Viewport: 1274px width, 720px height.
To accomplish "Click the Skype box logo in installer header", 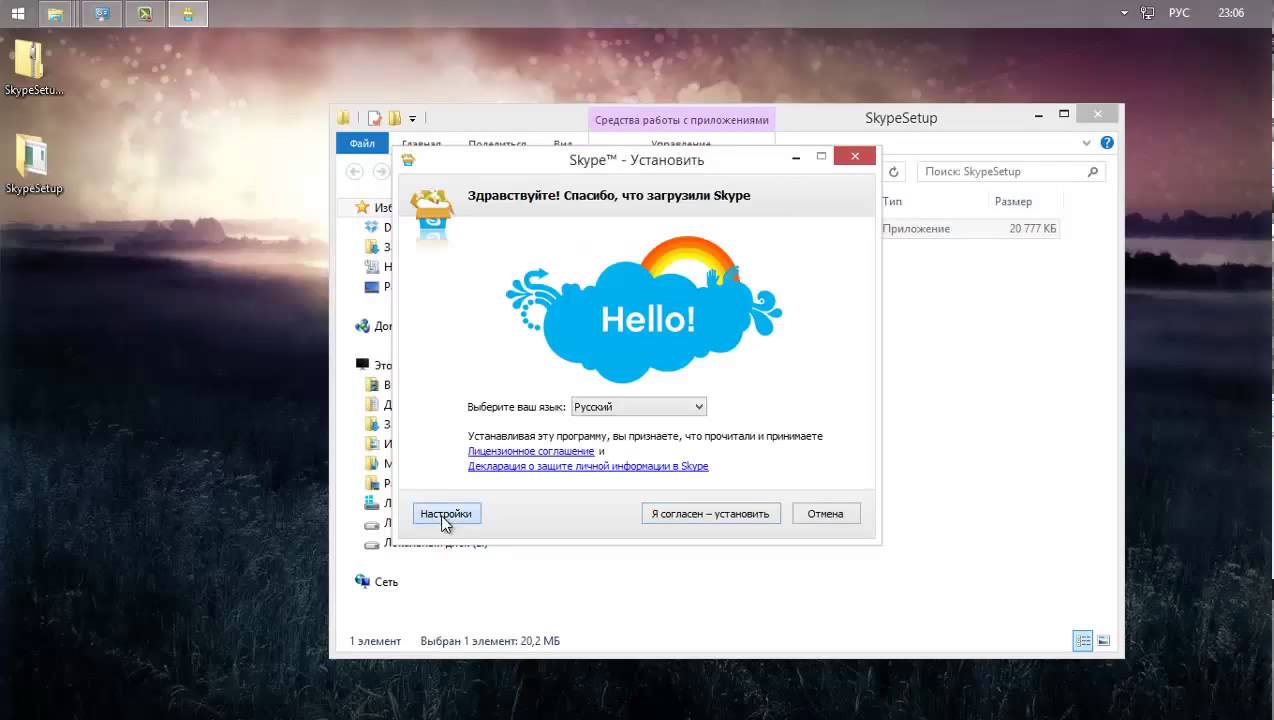I will point(433,217).
